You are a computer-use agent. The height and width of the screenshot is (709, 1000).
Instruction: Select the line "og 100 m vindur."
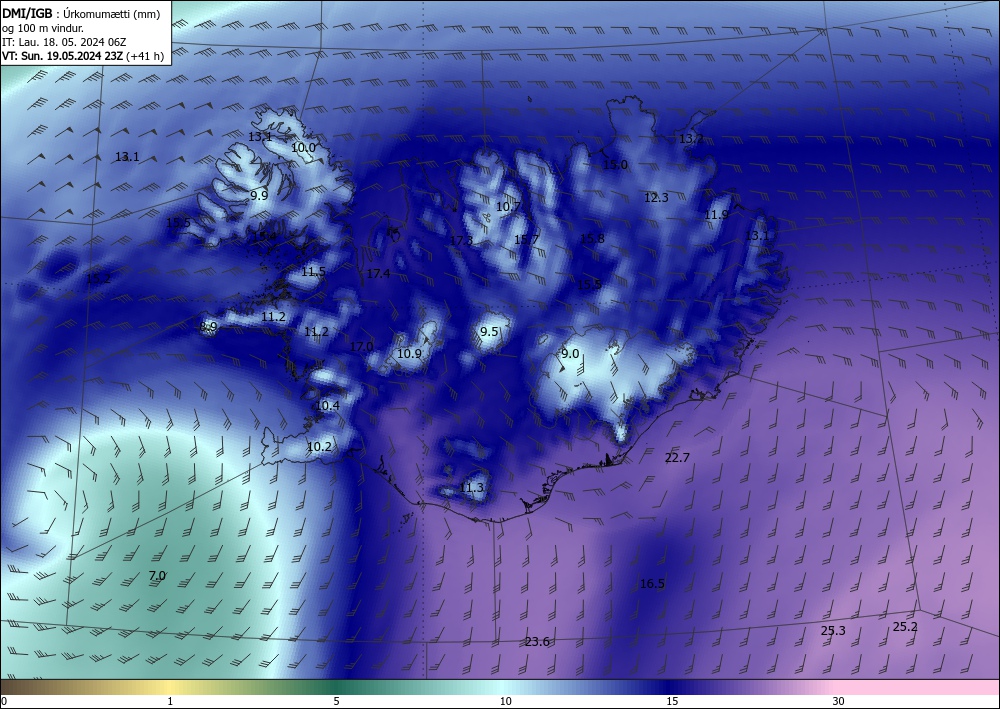(x=43, y=28)
